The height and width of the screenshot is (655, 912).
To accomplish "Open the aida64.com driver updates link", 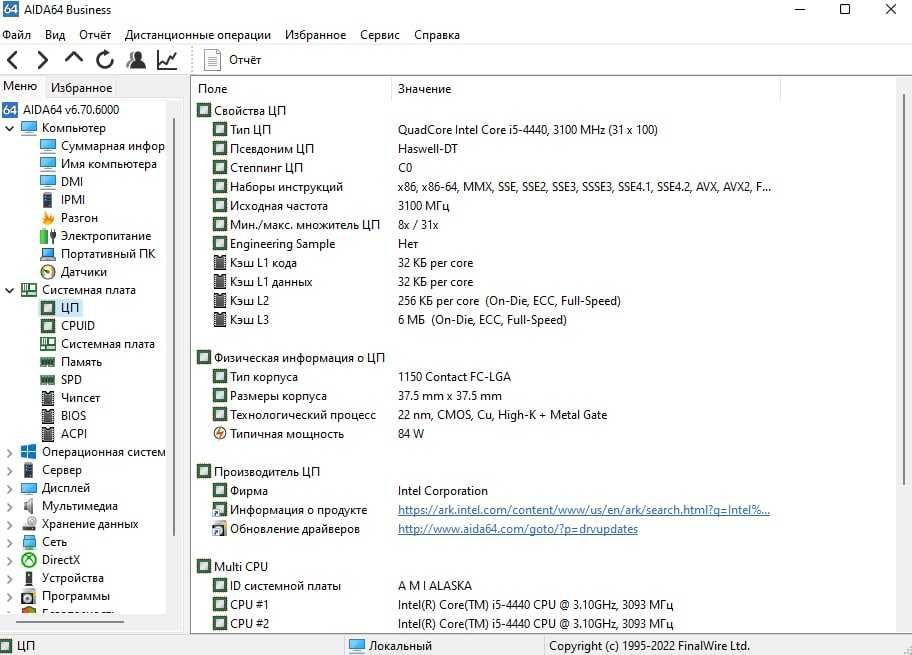I will tap(518, 529).
